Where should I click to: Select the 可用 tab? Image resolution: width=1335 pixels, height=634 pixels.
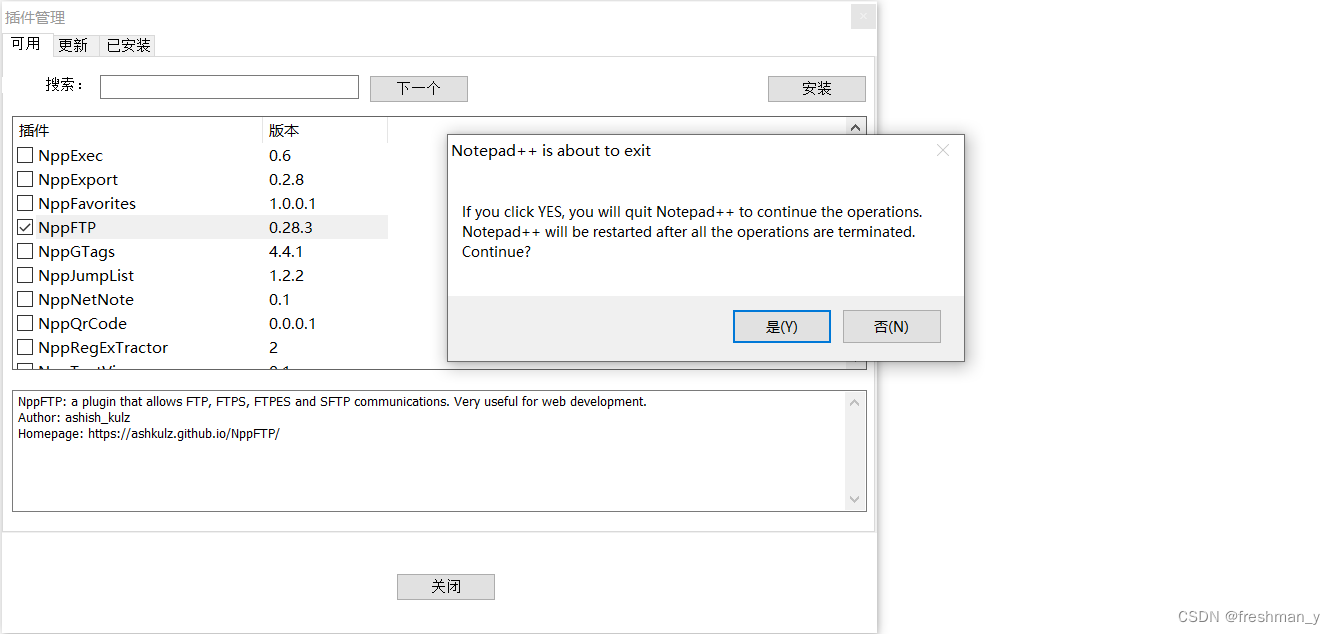27,44
